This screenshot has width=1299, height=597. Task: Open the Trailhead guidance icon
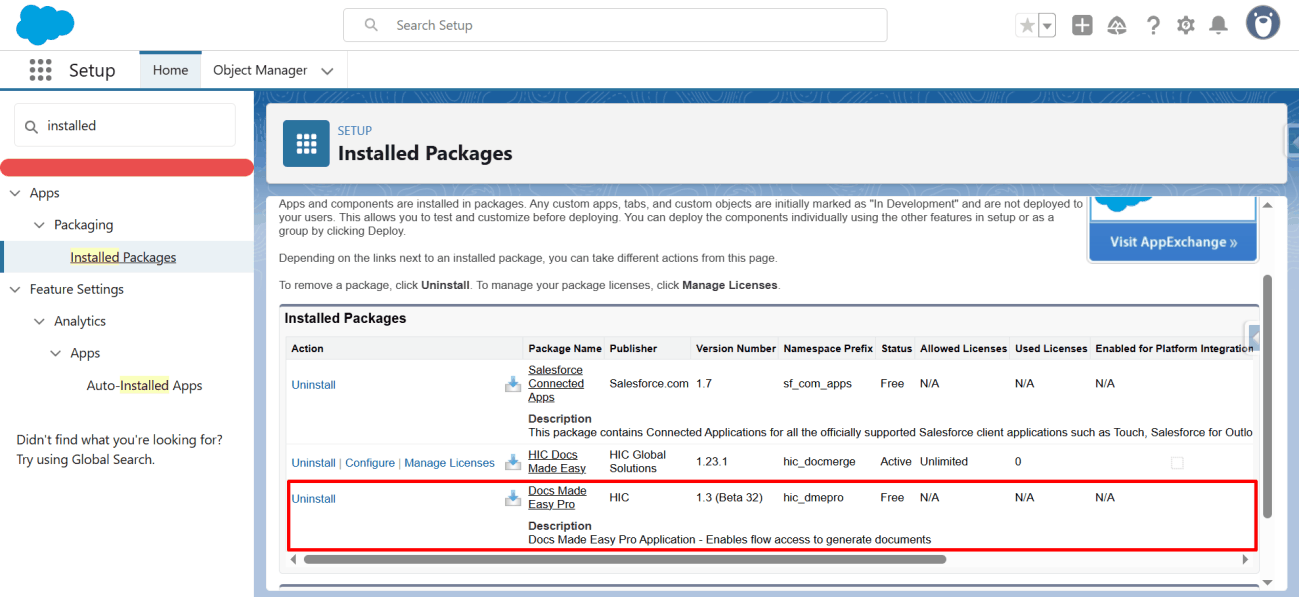pos(1118,26)
